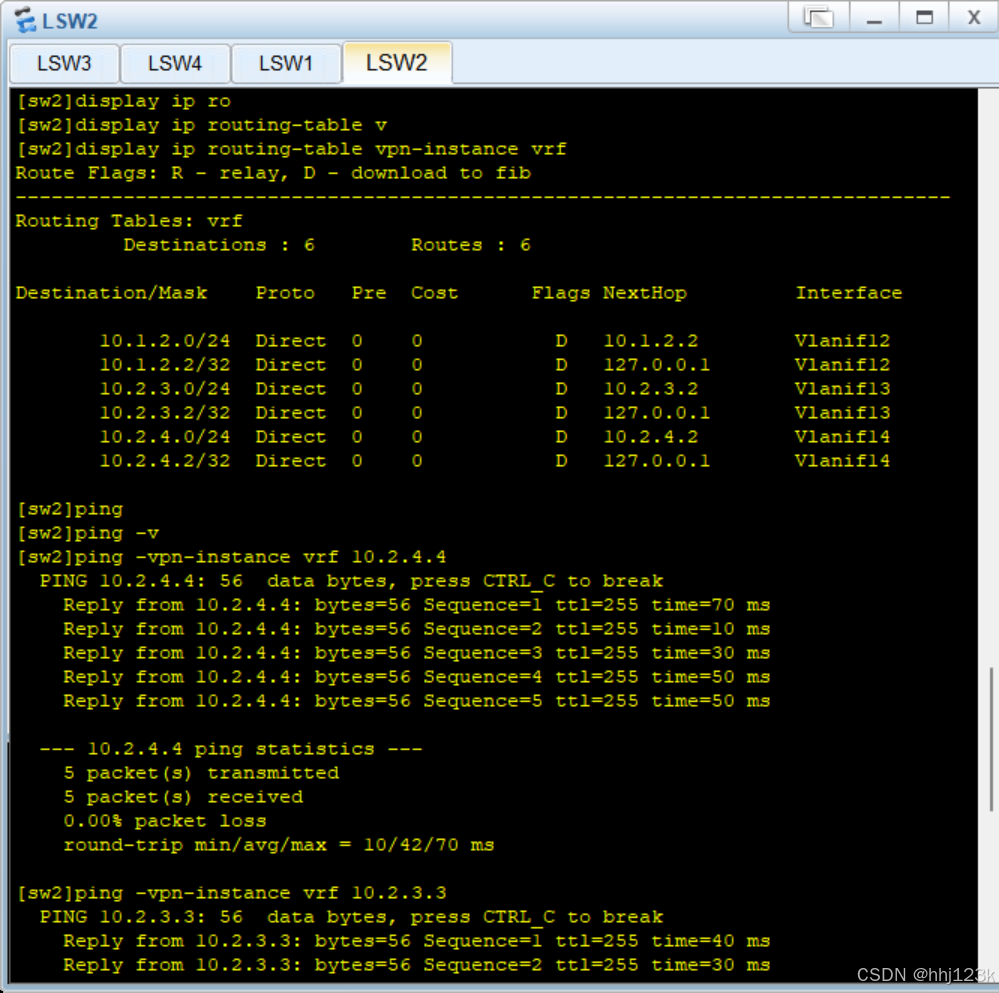Screen dimensions: 999x993
Task: Click the Proto column header
Action: [x=285, y=293]
